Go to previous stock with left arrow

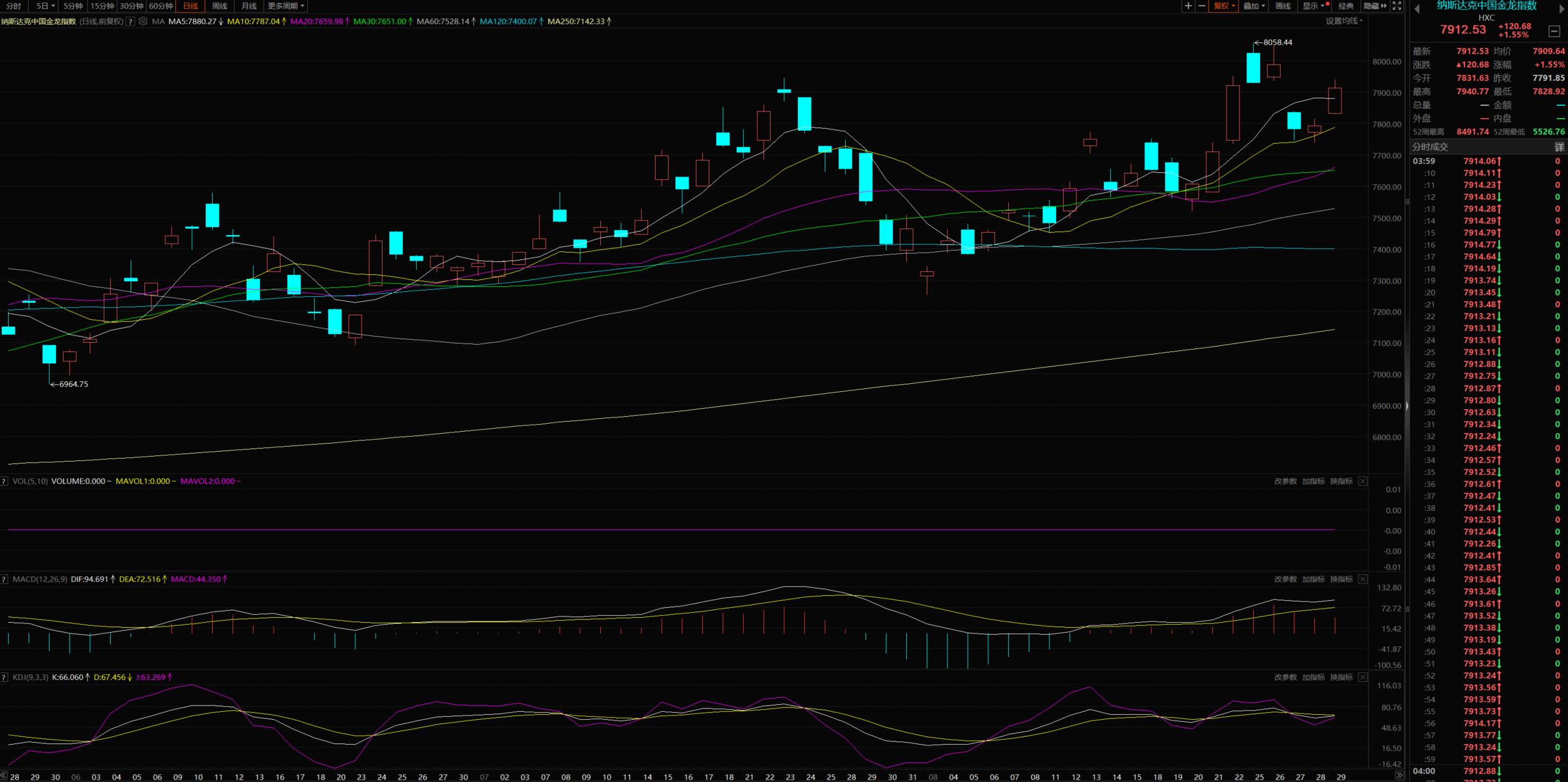[x=1417, y=9]
